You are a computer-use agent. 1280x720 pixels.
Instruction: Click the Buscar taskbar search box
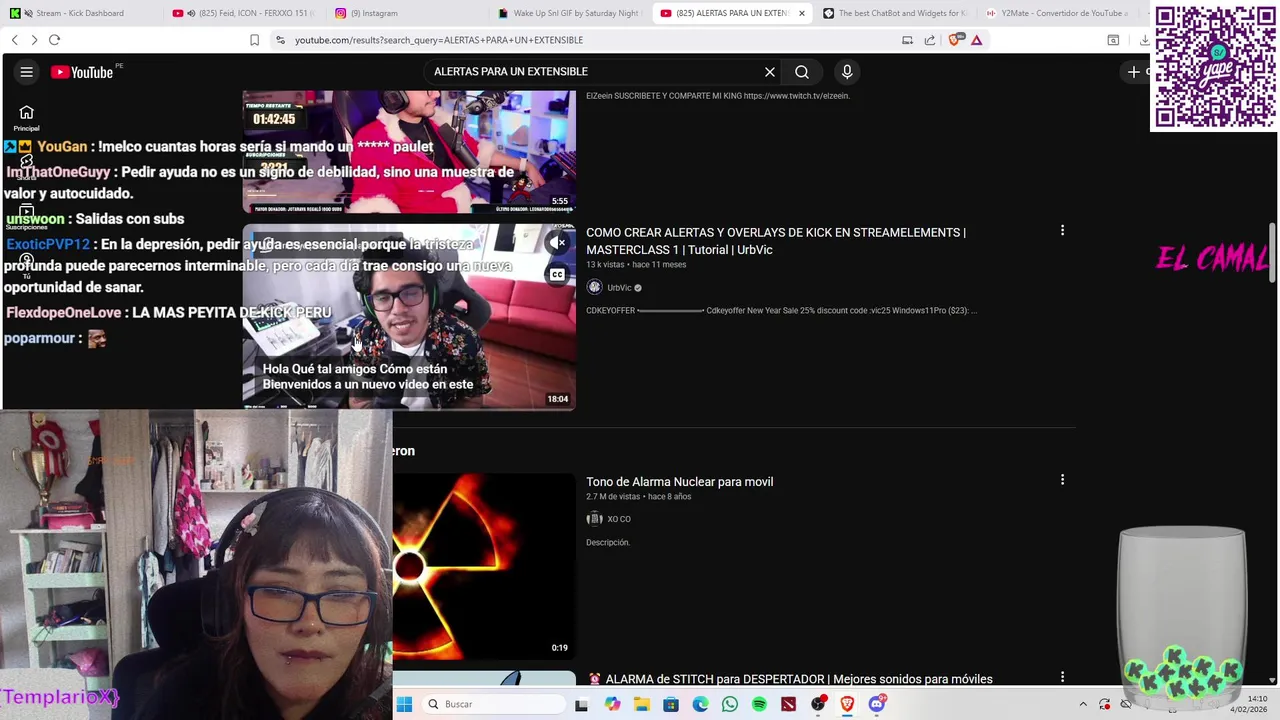coord(493,704)
